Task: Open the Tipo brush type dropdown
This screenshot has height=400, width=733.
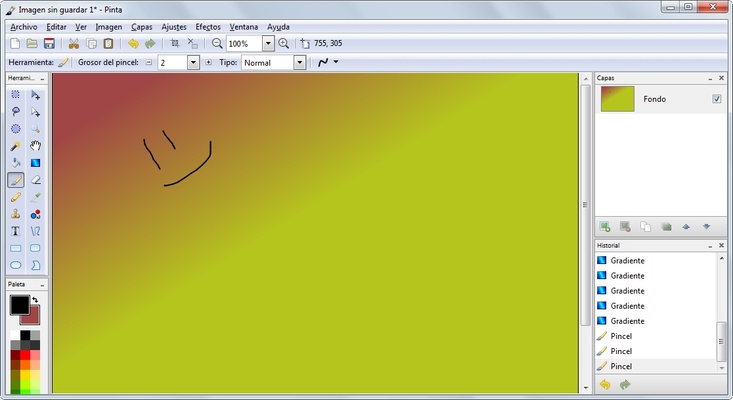Action: click(300, 63)
